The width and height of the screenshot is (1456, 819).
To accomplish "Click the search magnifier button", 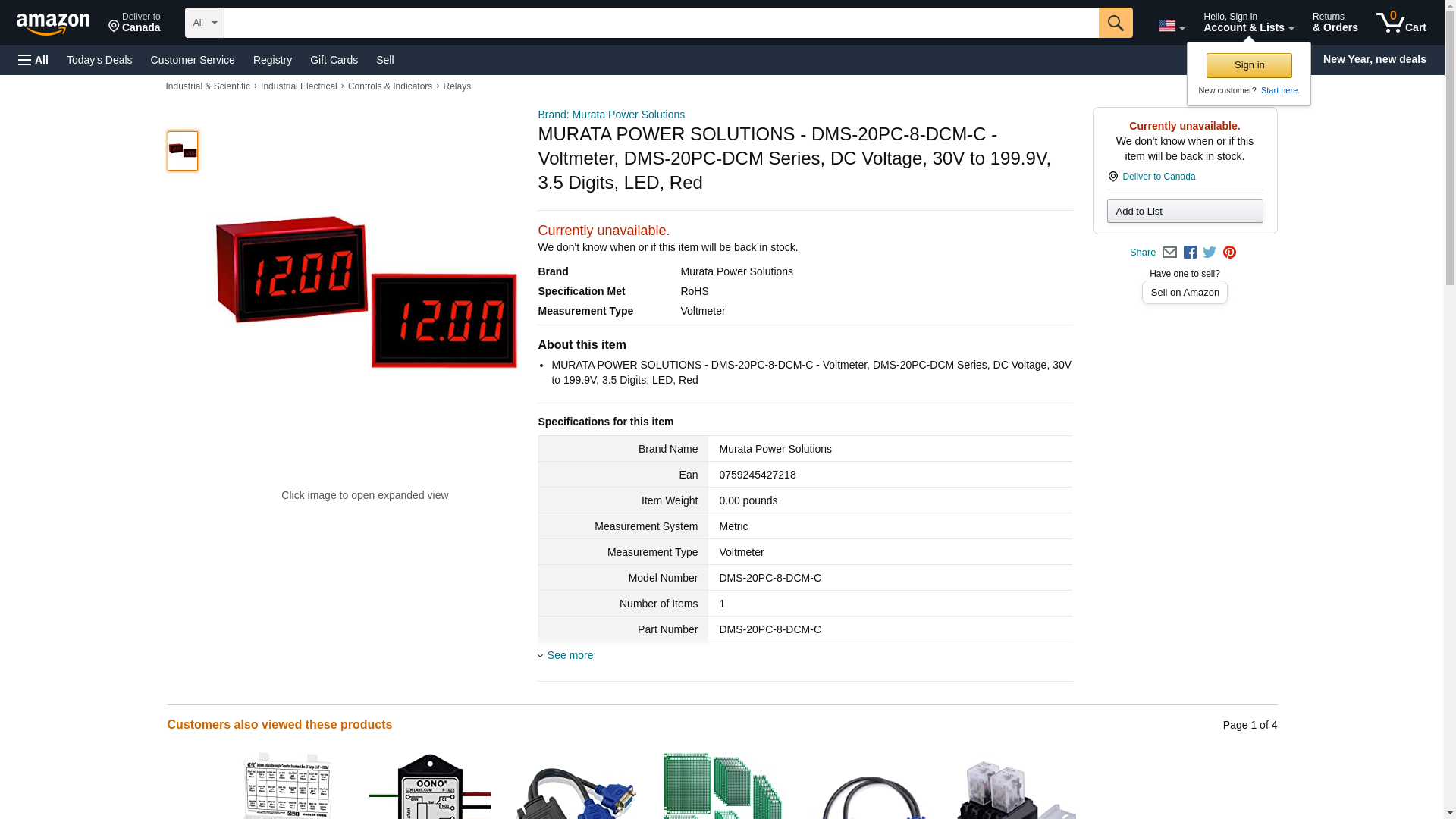I will click(1115, 23).
